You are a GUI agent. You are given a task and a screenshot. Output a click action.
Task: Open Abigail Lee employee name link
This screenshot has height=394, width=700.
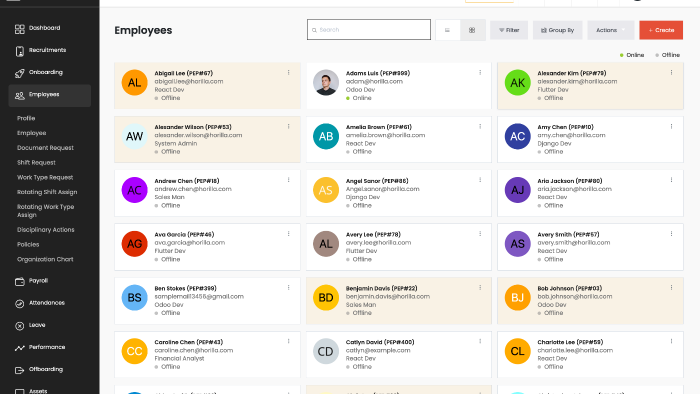183,73
